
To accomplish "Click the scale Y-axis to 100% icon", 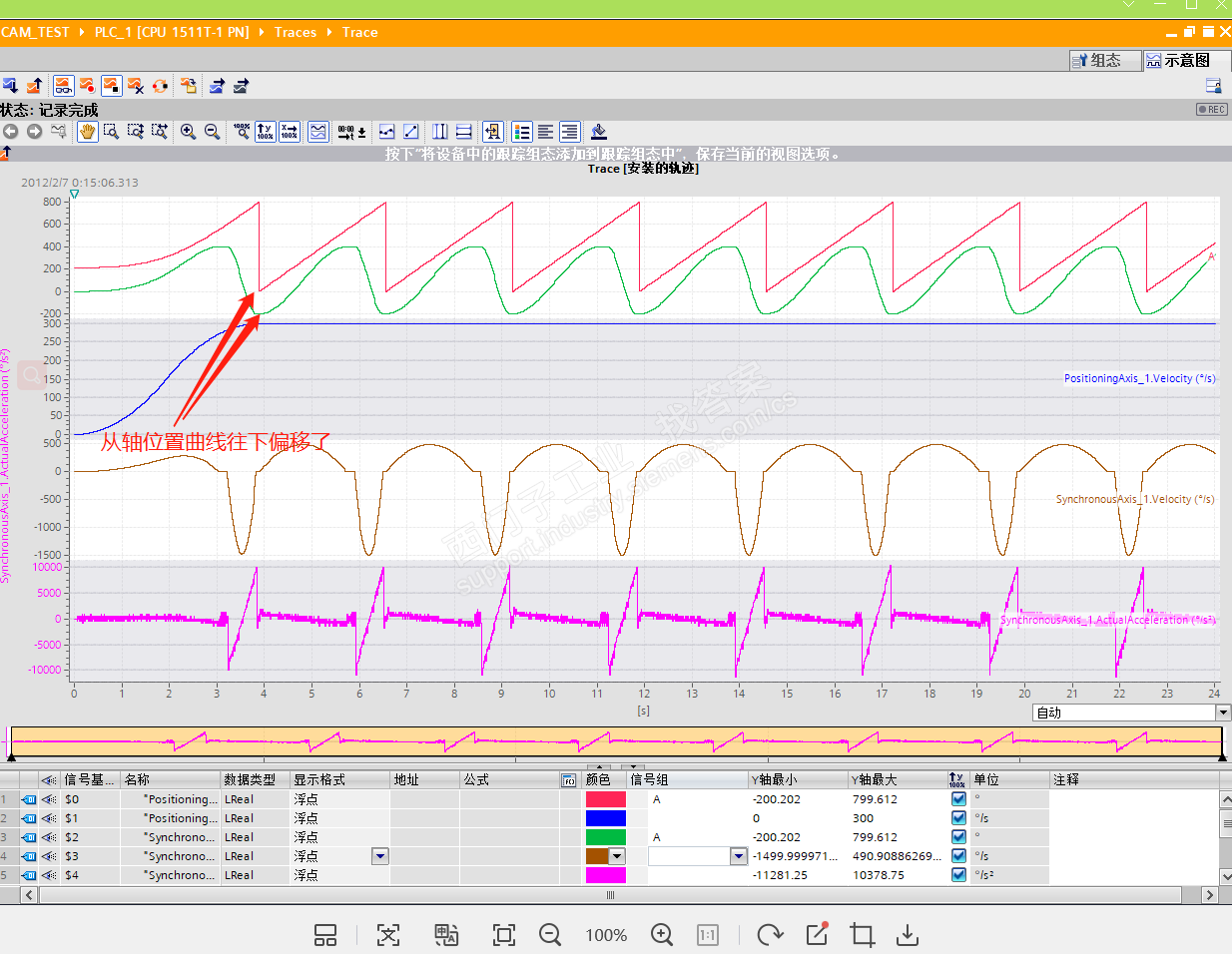I will point(265,132).
